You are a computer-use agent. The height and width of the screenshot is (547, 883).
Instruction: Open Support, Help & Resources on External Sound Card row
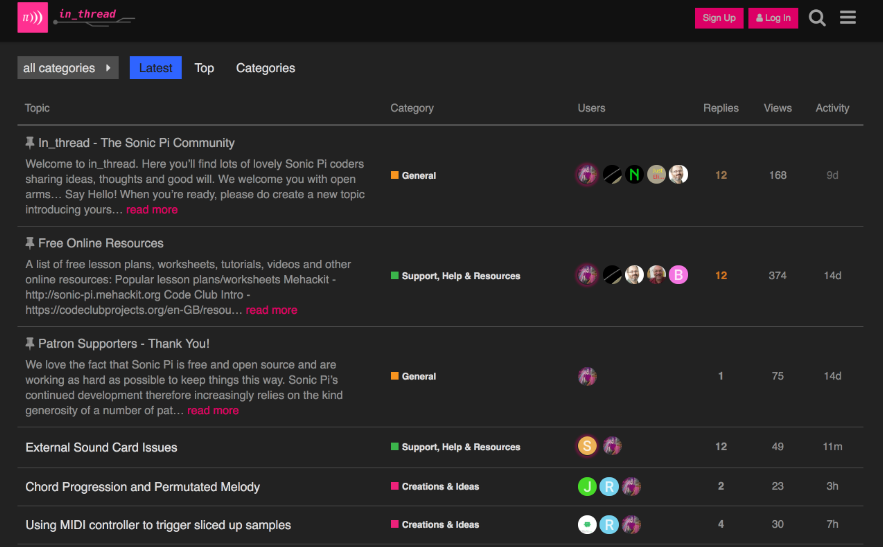point(456,447)
